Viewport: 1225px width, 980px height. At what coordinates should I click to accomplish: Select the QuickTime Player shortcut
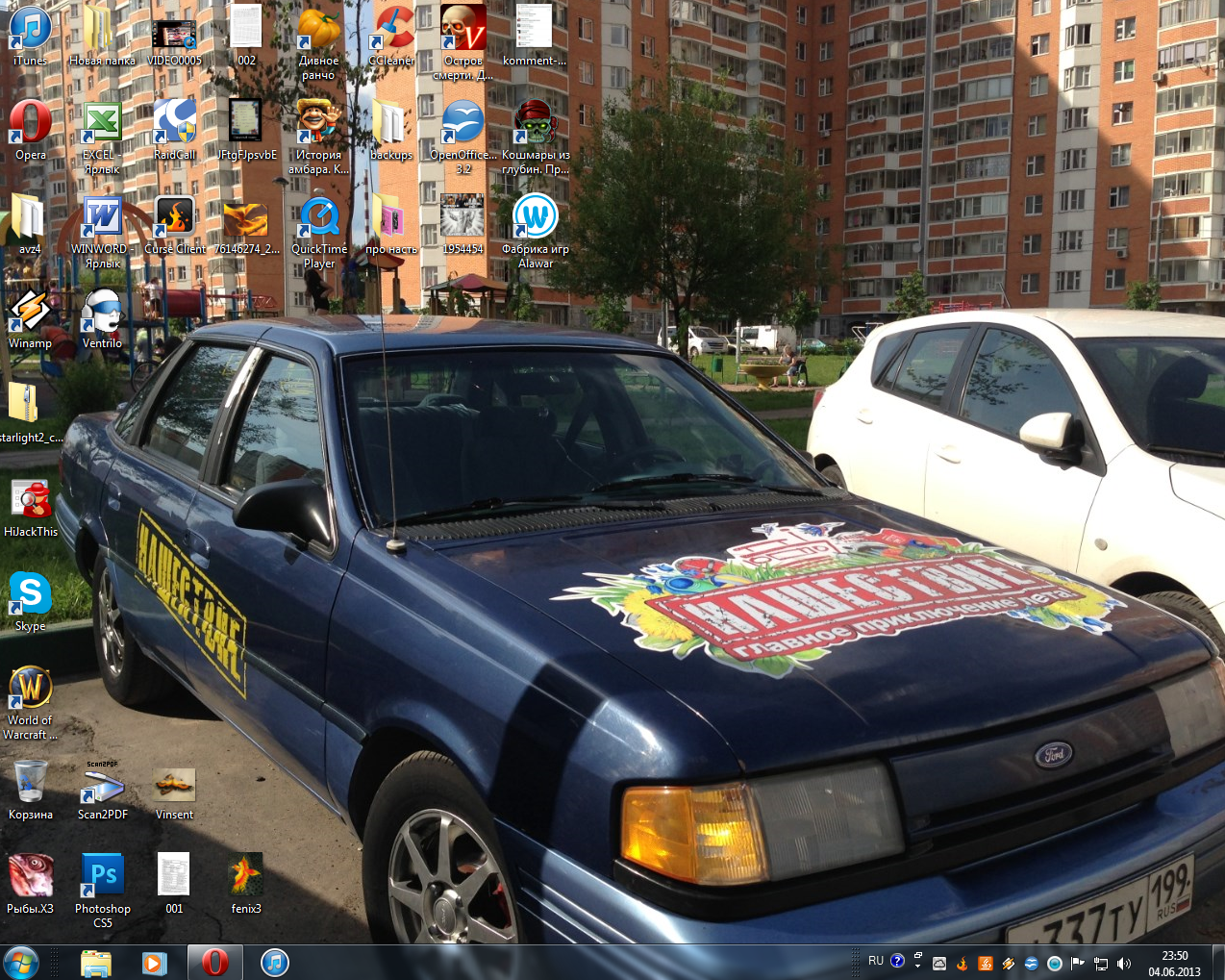click(318, 232)
